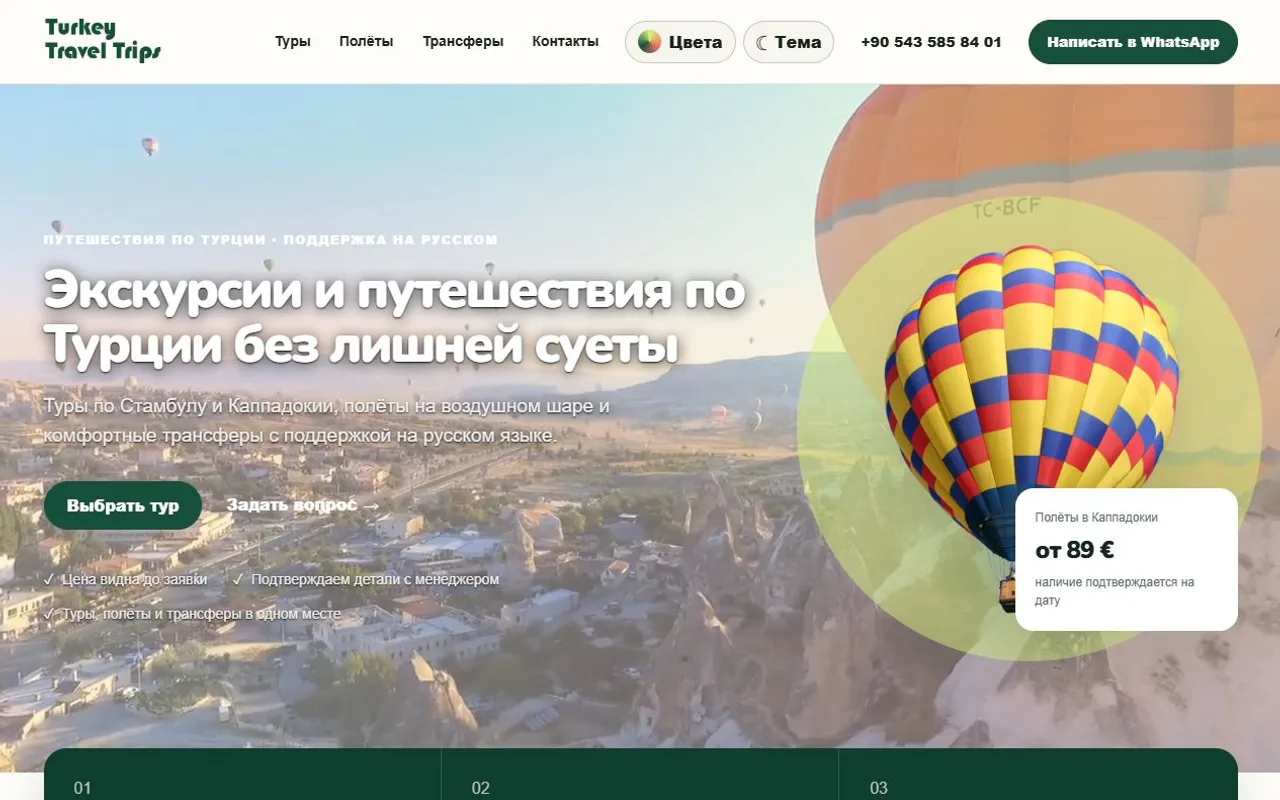The height and width of the screenshot is (800, 1280).
Task: Open the Полёты в Каппадокии price card
Action: 1126,559
